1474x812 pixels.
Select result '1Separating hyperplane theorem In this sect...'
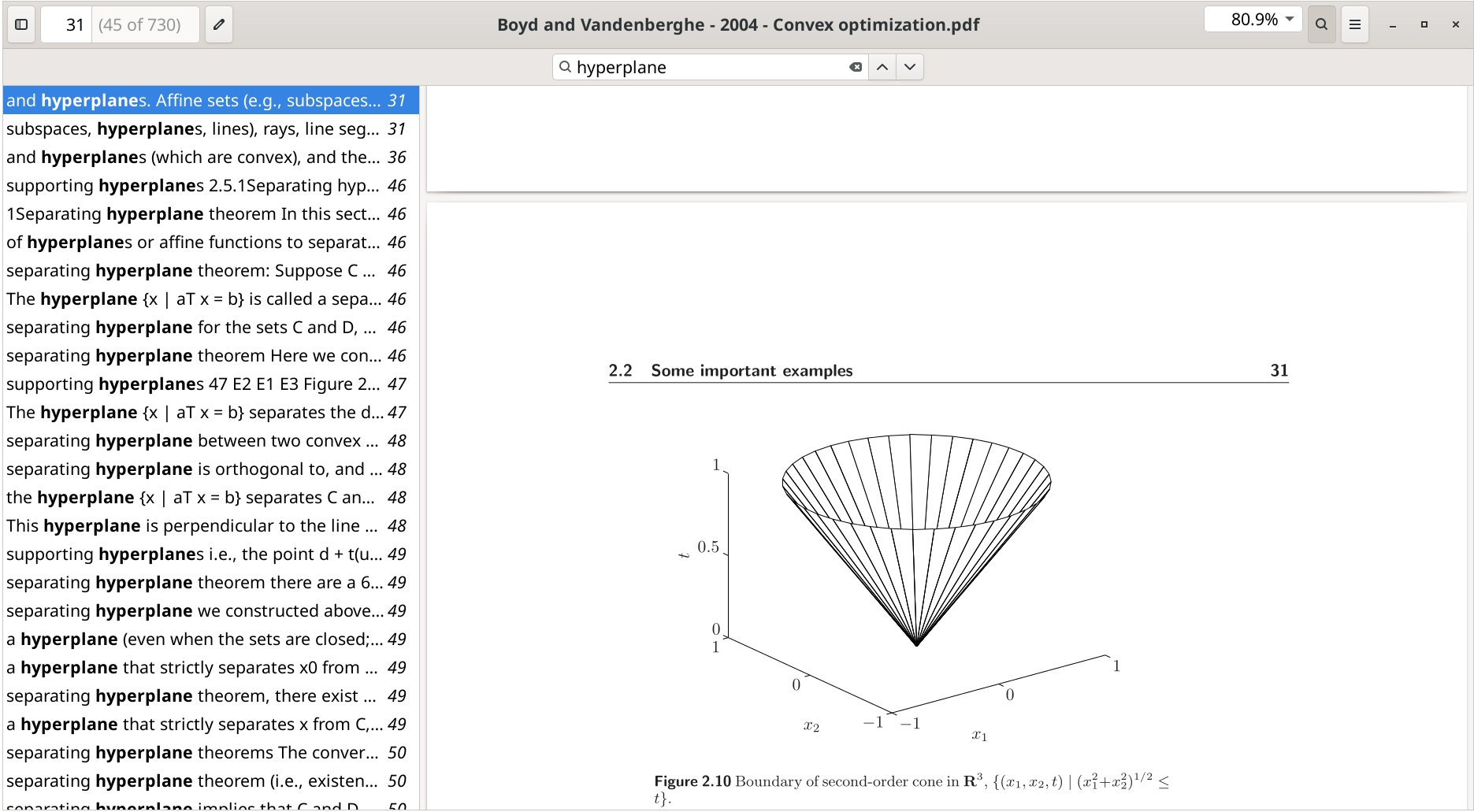(x=210, y=214)
